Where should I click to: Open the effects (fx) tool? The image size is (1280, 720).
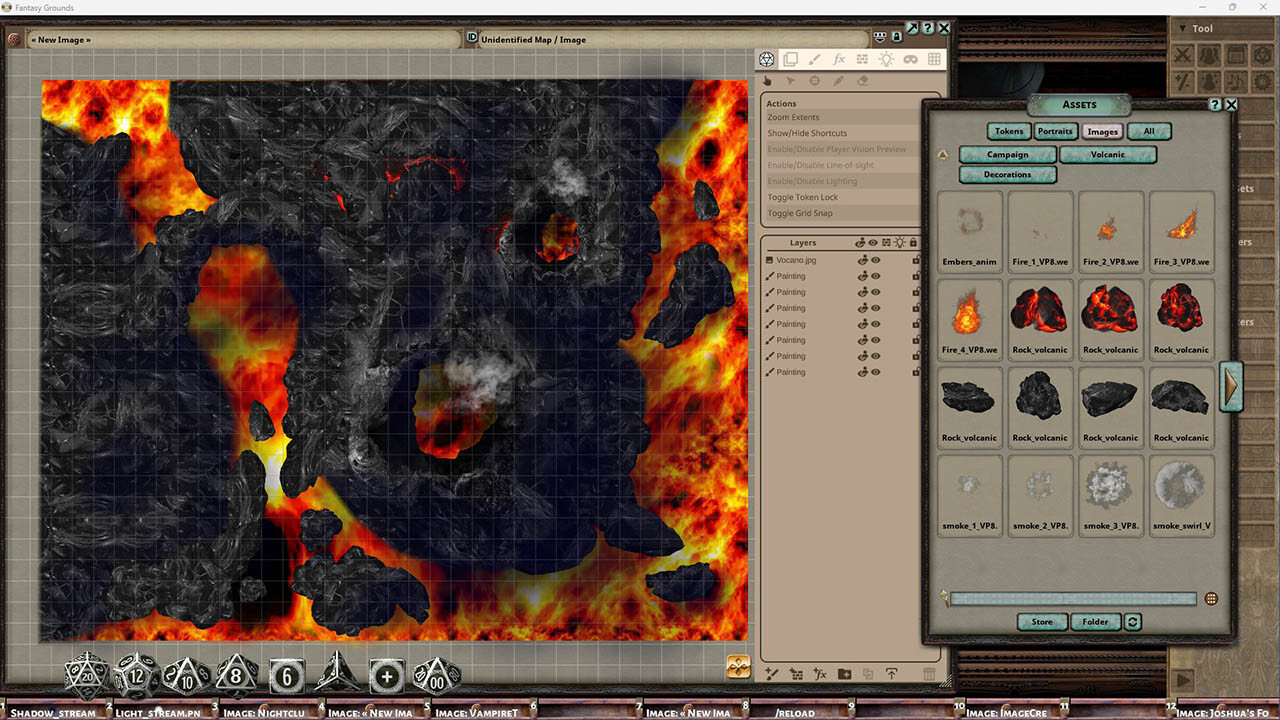point(839,59)
